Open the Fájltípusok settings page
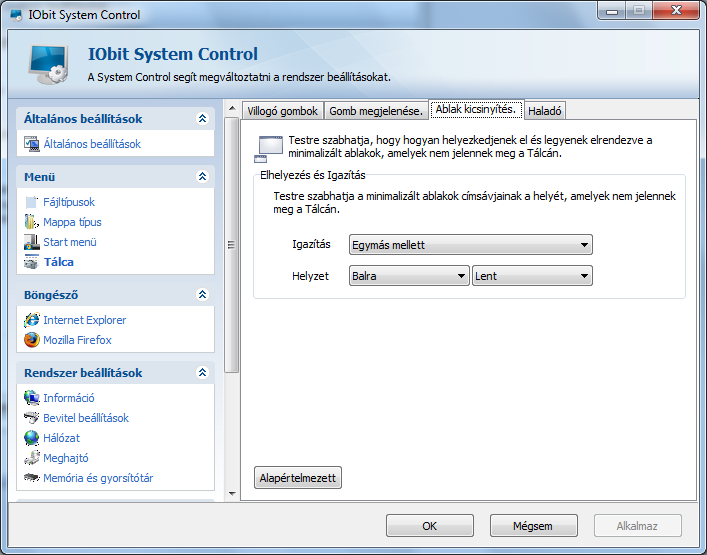 [x=69, y=202]
